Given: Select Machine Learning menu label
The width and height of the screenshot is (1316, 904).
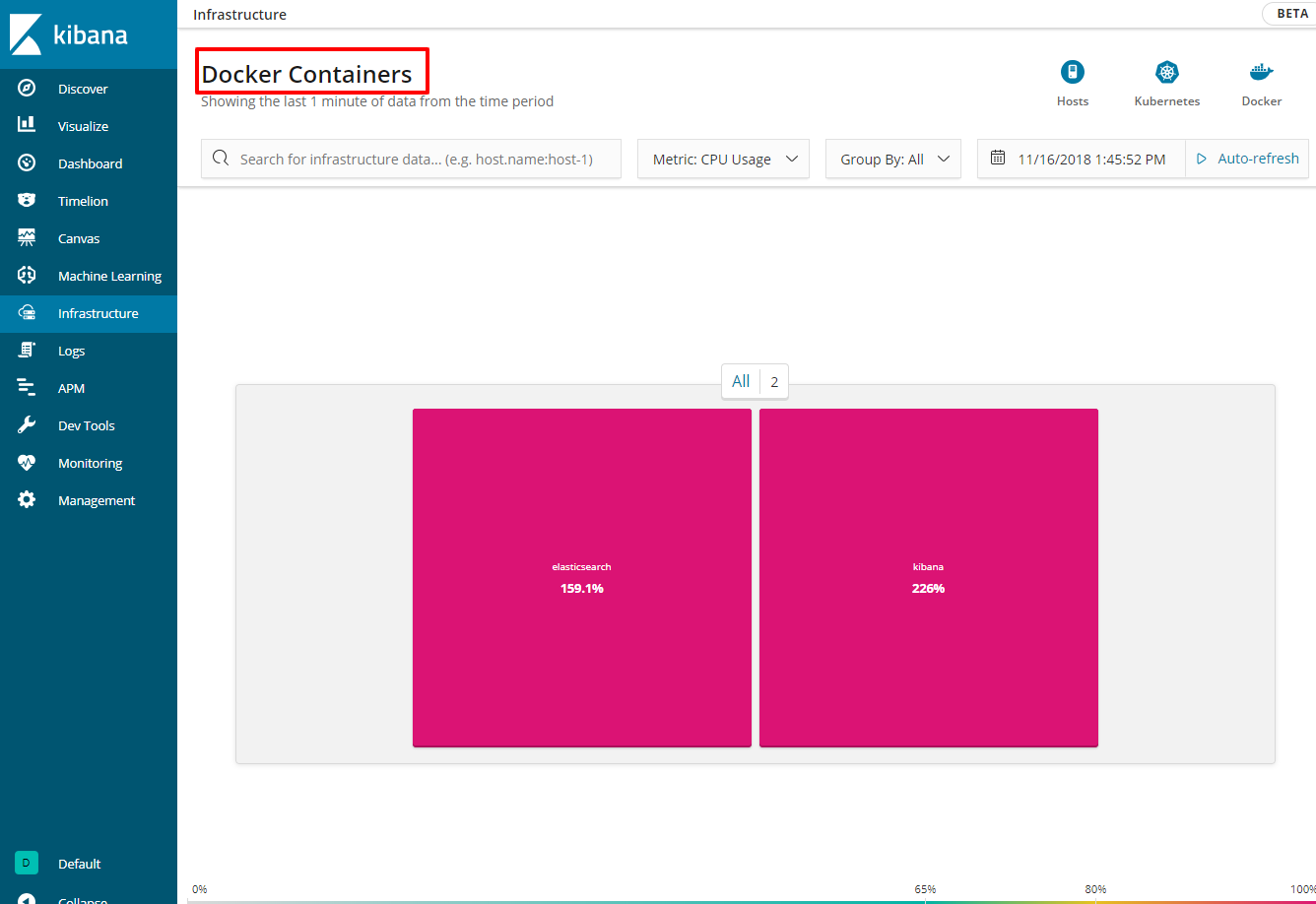Looking at the screenshot, I should pos(109,276).
